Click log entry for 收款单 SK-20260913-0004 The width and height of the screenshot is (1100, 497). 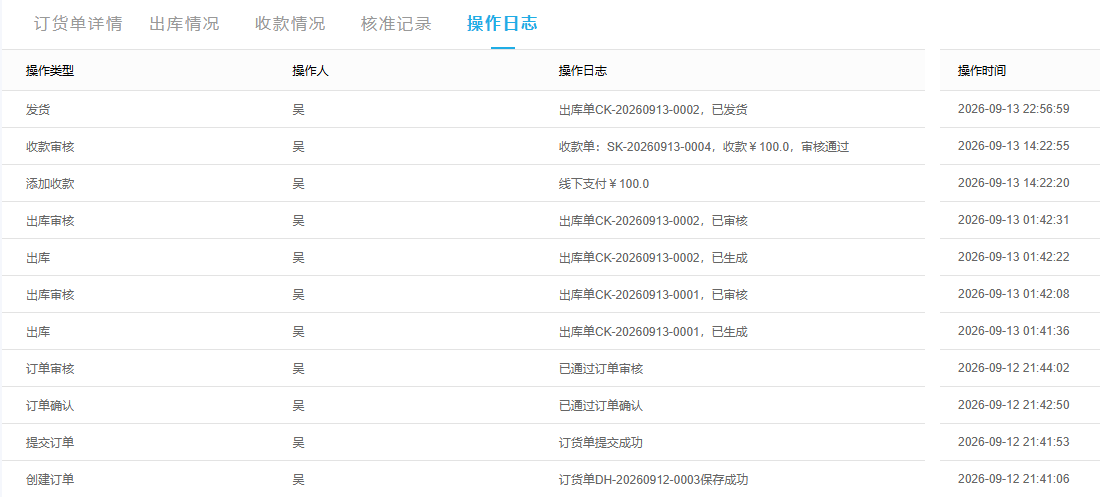(704, 147)
